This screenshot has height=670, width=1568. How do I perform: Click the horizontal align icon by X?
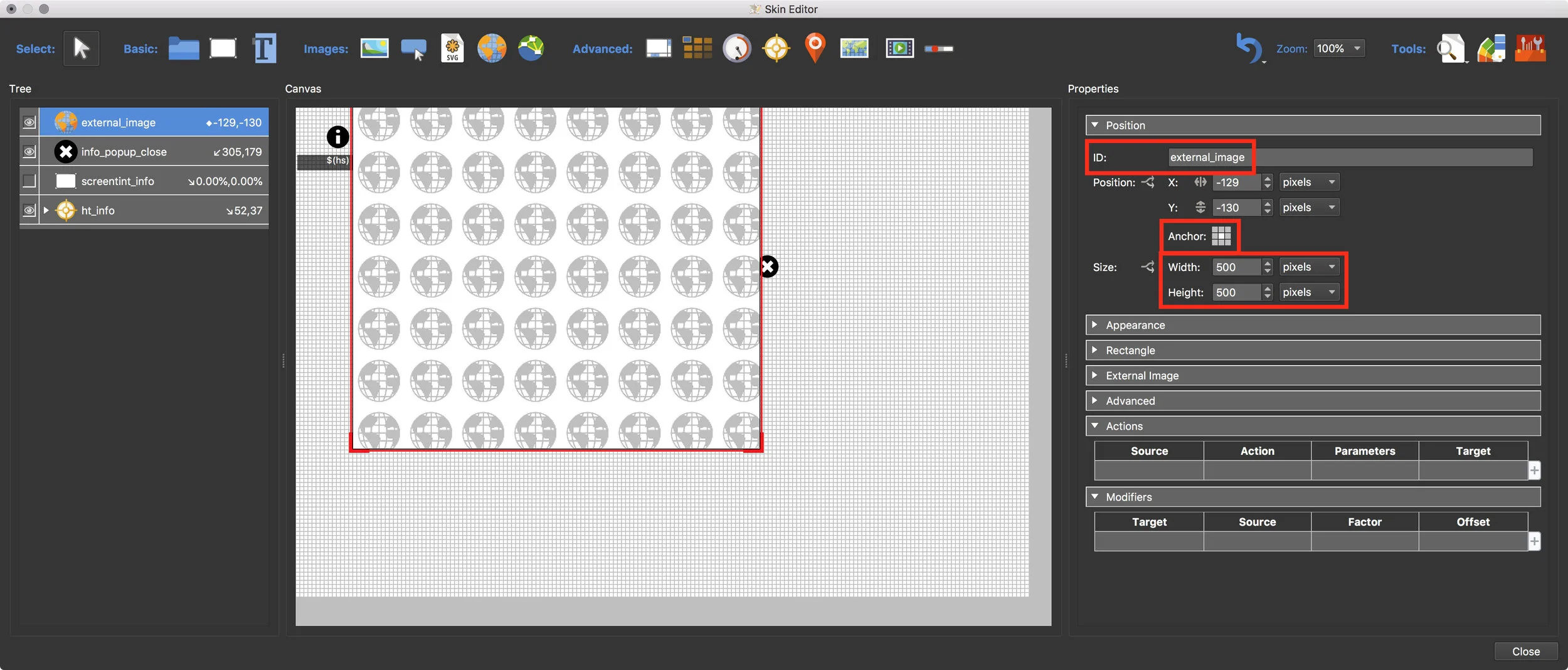(1200, 182)
